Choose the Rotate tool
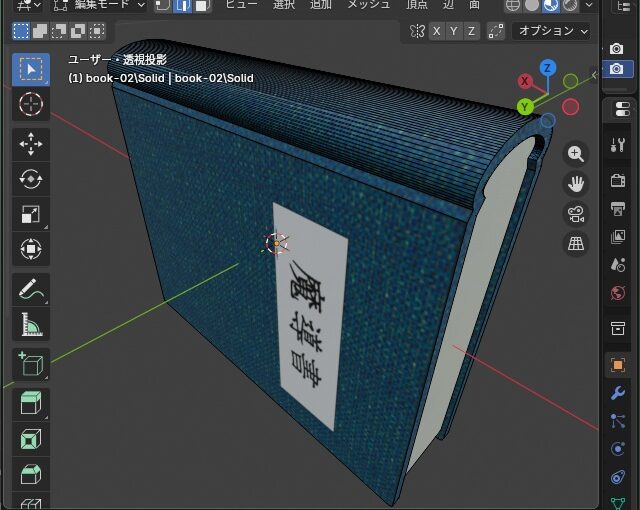 [31, 179]
